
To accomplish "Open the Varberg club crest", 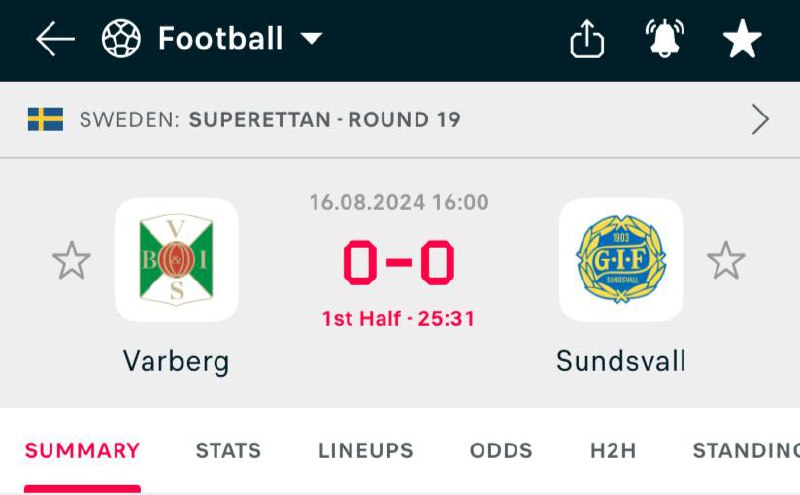I will pyautogui.click(x=177, y=259).
